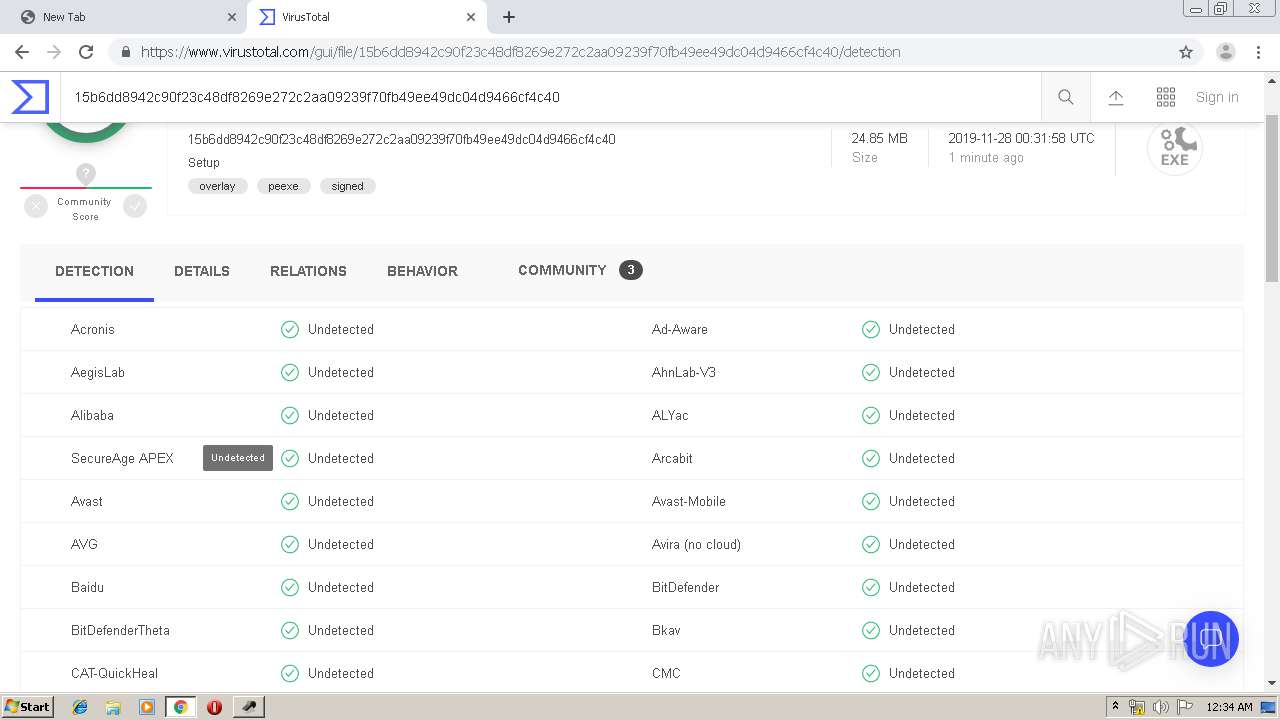Viewport: 1280px width, 720px height.
Task: Click the hash search input field
Action: pos(550,97)
